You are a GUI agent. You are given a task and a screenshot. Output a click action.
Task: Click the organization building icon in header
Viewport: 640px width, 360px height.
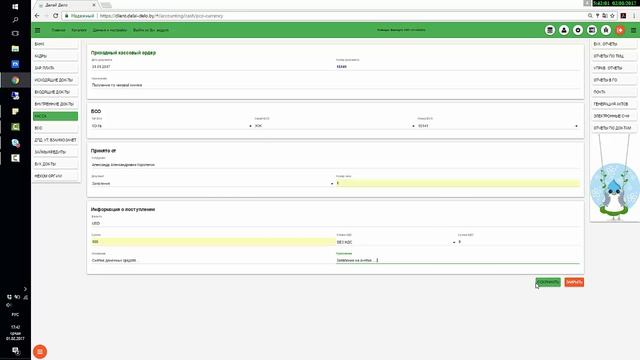click(606, 30)
